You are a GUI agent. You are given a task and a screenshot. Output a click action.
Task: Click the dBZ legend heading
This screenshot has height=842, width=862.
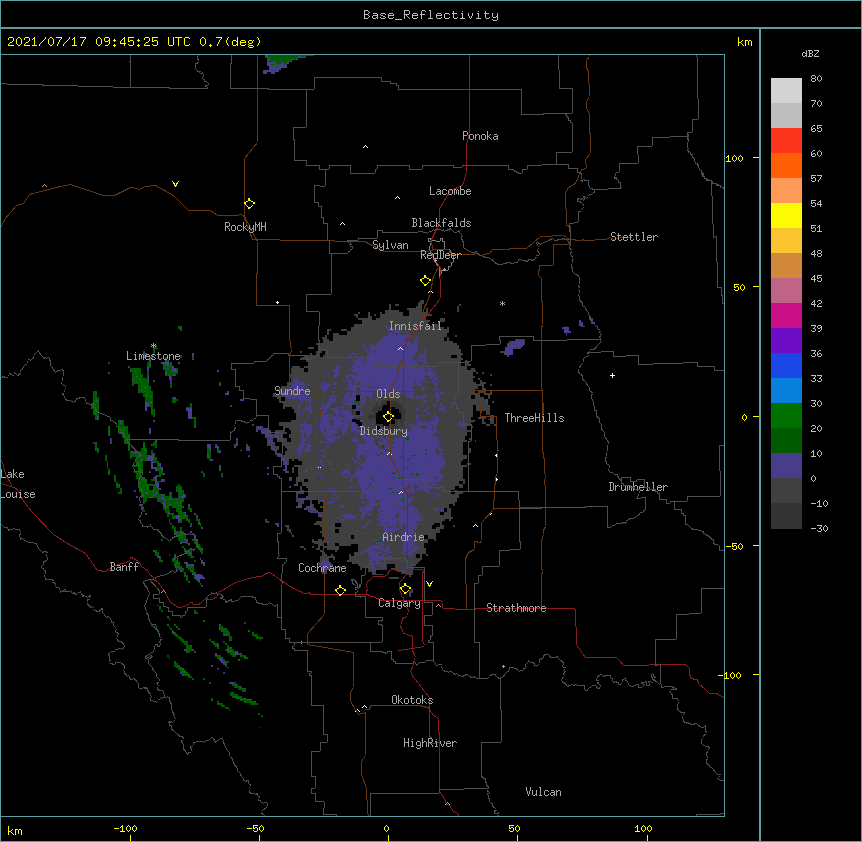[x=810, y=53]
